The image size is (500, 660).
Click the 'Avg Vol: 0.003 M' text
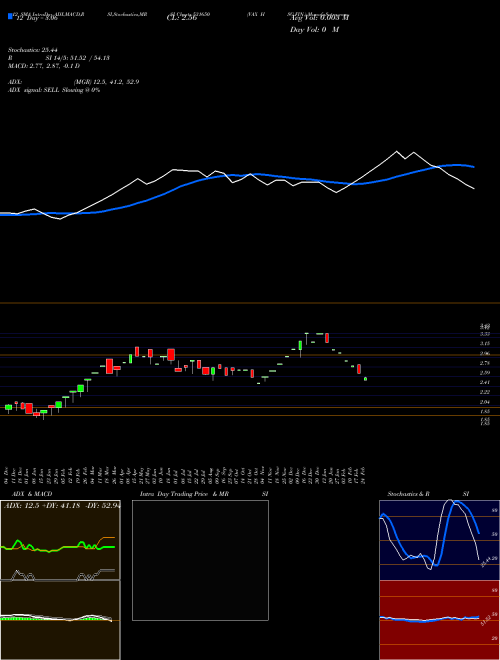[x=320, y=18]
